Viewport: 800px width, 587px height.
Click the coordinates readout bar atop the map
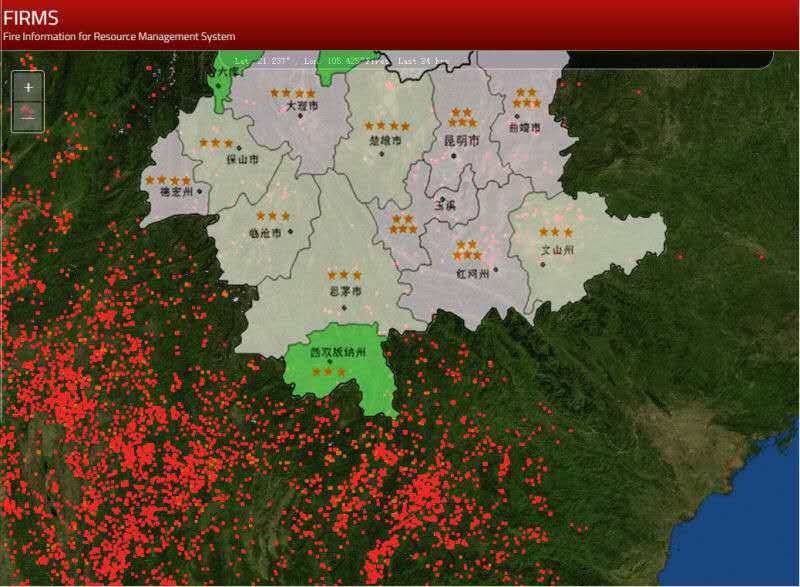[x=340, y=60]
